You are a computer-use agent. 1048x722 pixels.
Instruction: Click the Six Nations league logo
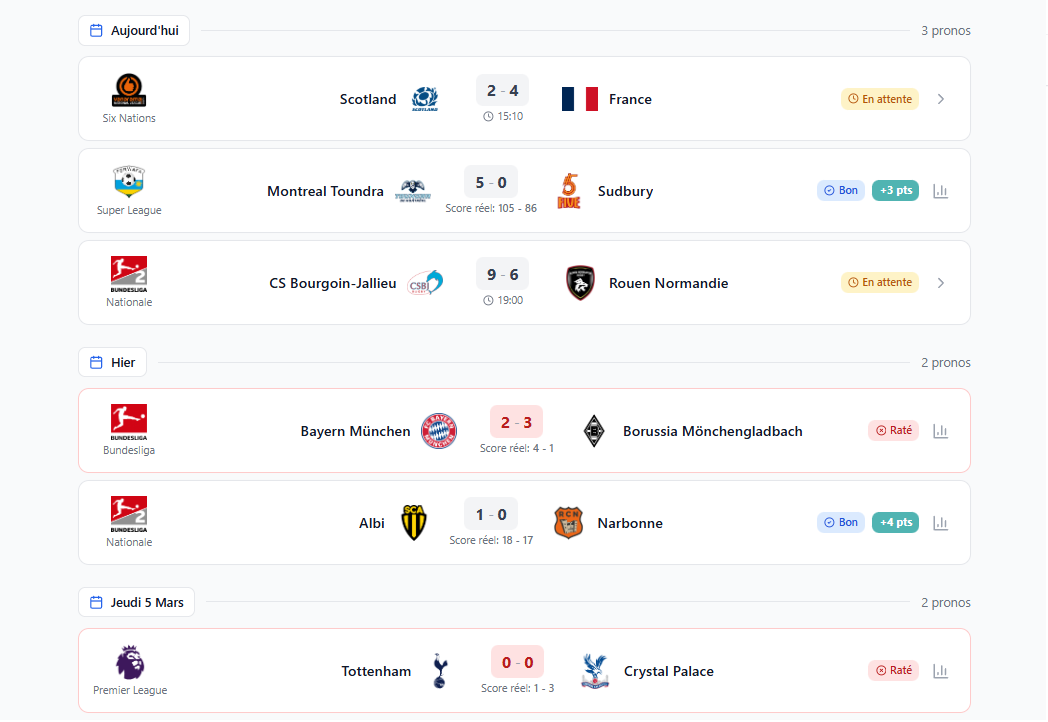tap(129, 91)
